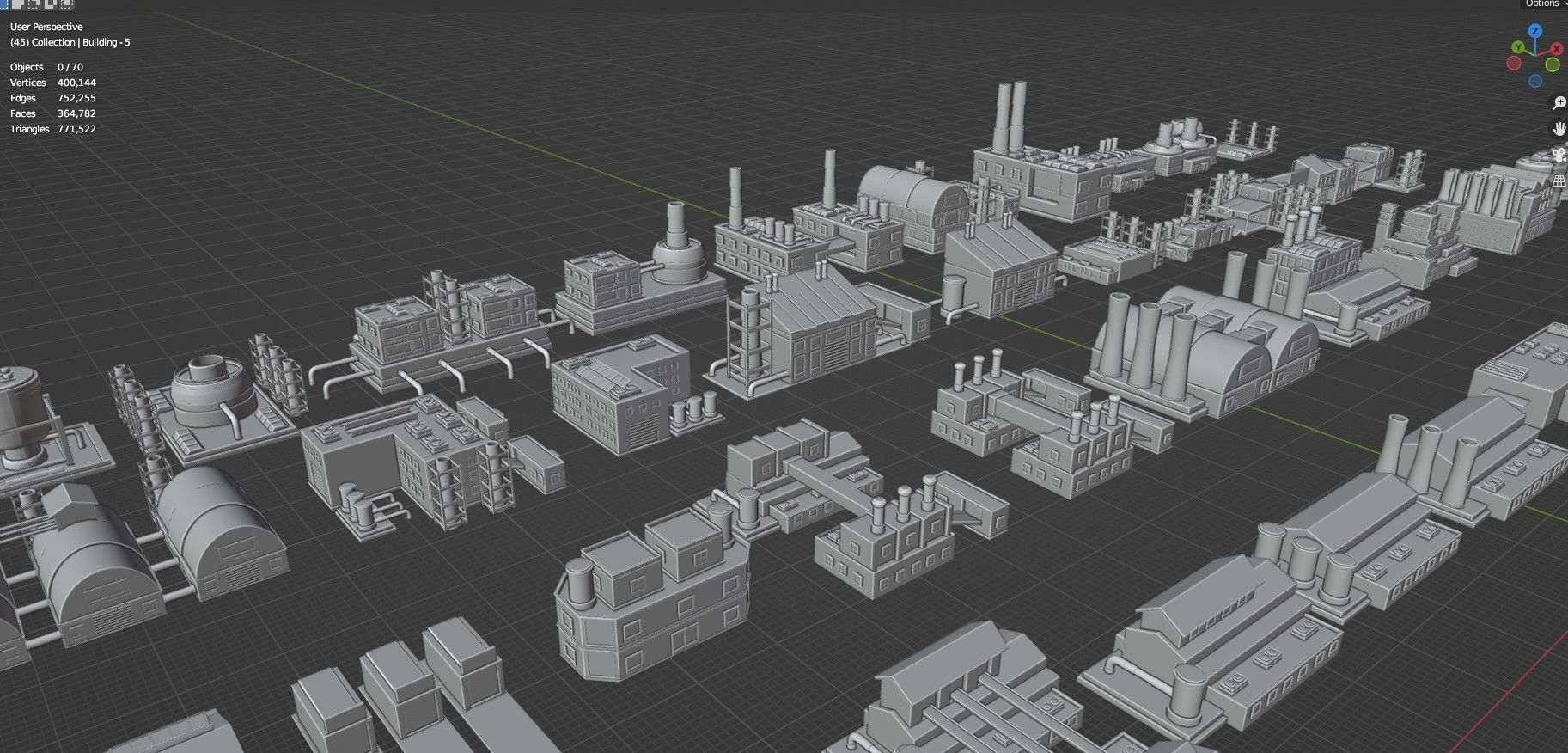Click the green Y axis on the navigation gizmo
Screen dimensions: 1568x753
pyautogui.click(x=1518, y=47)
